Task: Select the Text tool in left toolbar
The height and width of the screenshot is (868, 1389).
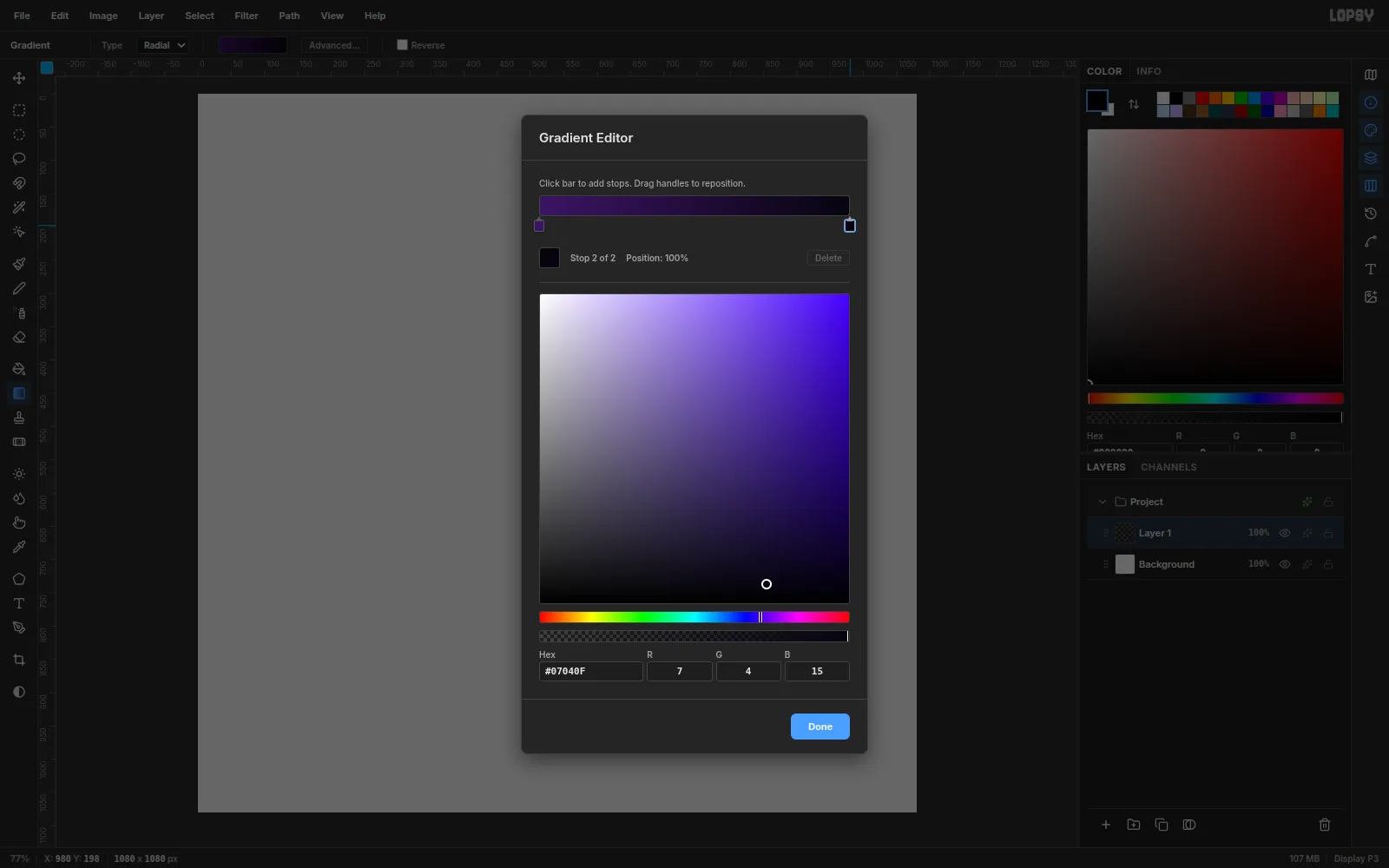Action: coord(19,603)
